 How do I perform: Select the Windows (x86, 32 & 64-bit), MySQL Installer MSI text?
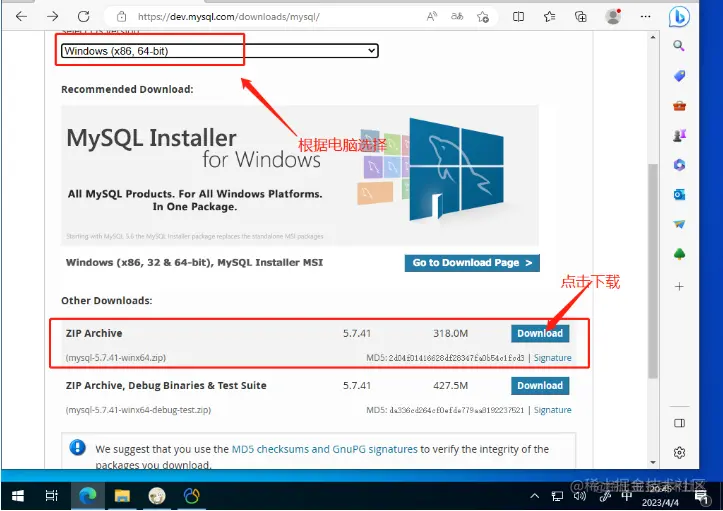[x=194, y=262]
